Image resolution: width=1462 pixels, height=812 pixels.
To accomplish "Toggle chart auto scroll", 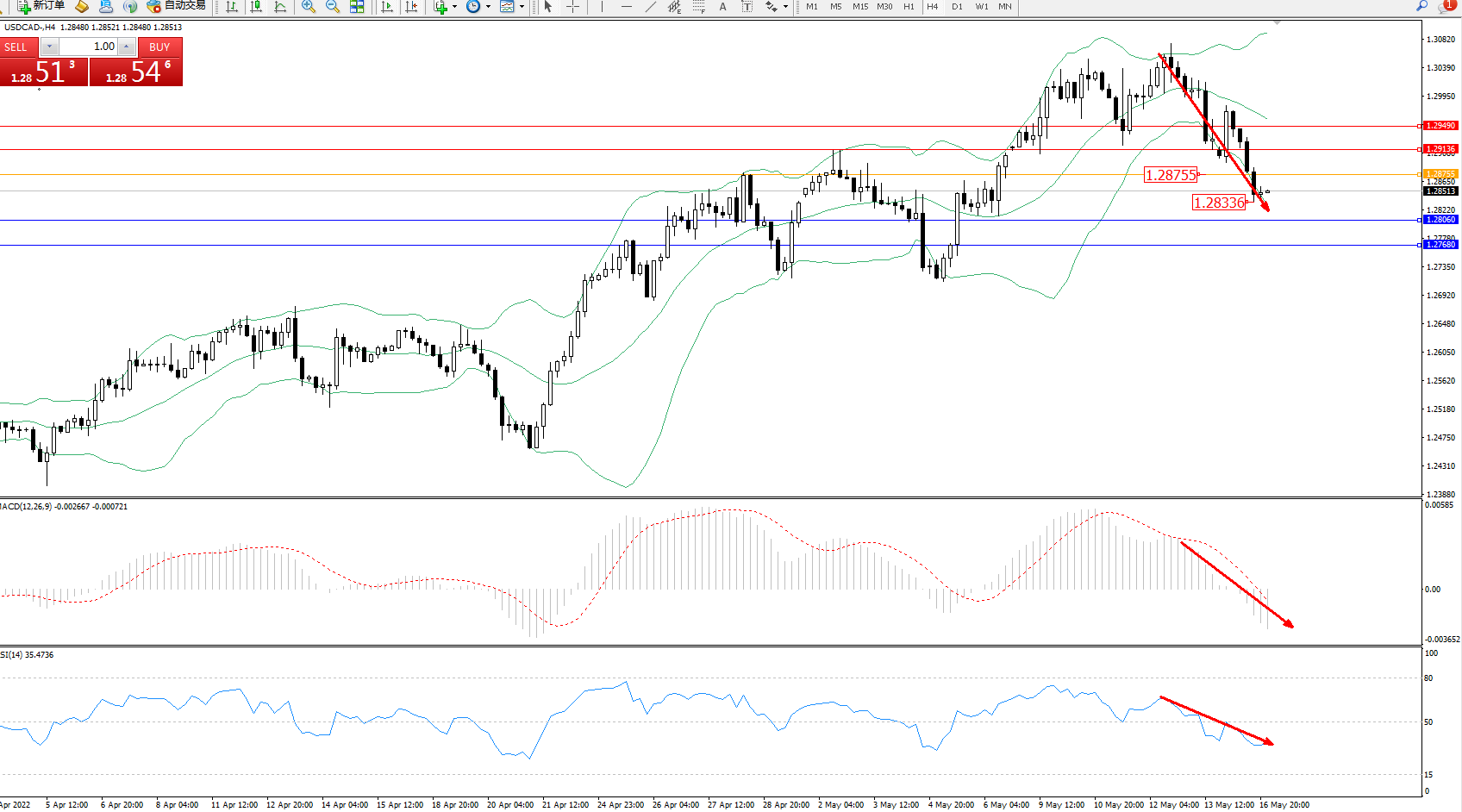I will pyautogui.click(x=387, y=7).
